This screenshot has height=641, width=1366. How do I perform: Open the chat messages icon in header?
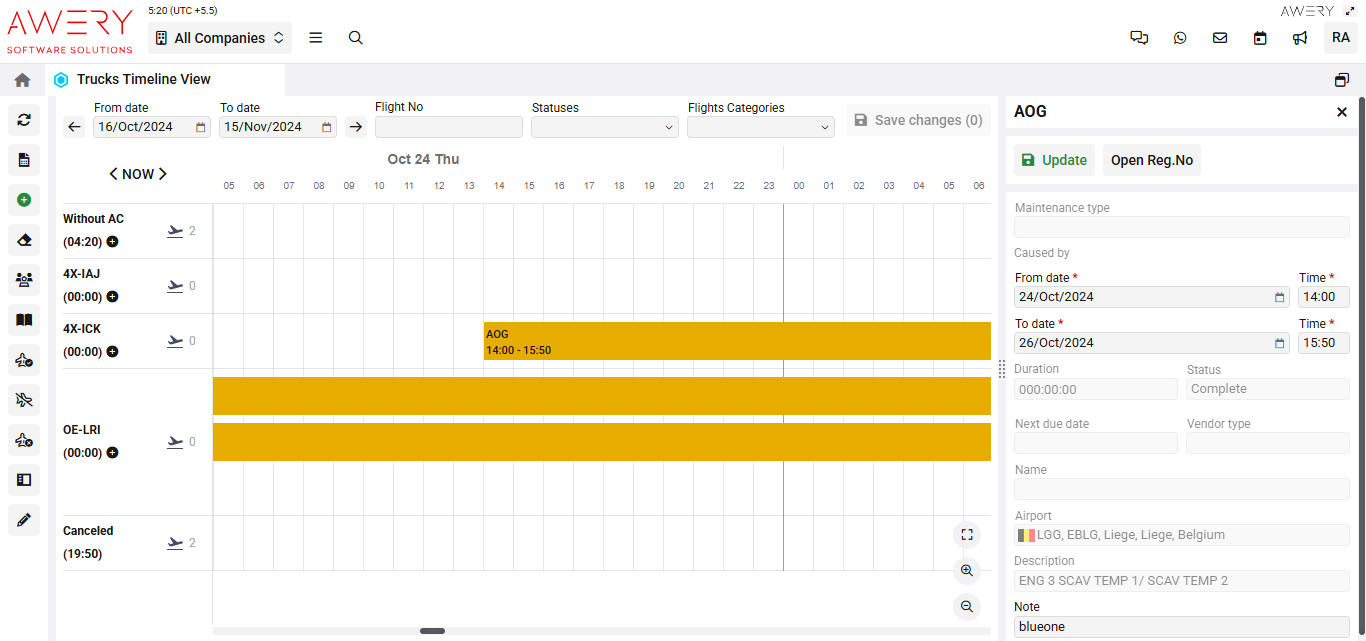[1139, 38]
